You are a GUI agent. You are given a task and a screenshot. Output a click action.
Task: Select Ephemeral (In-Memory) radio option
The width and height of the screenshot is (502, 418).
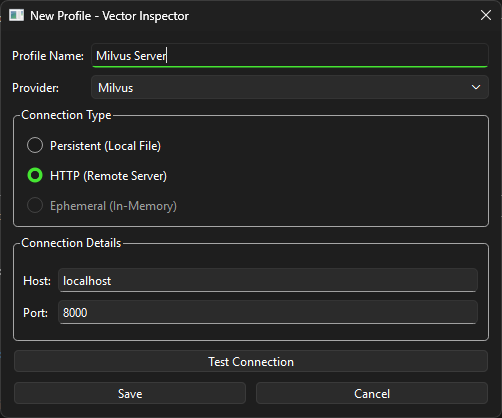pos(102,206)
